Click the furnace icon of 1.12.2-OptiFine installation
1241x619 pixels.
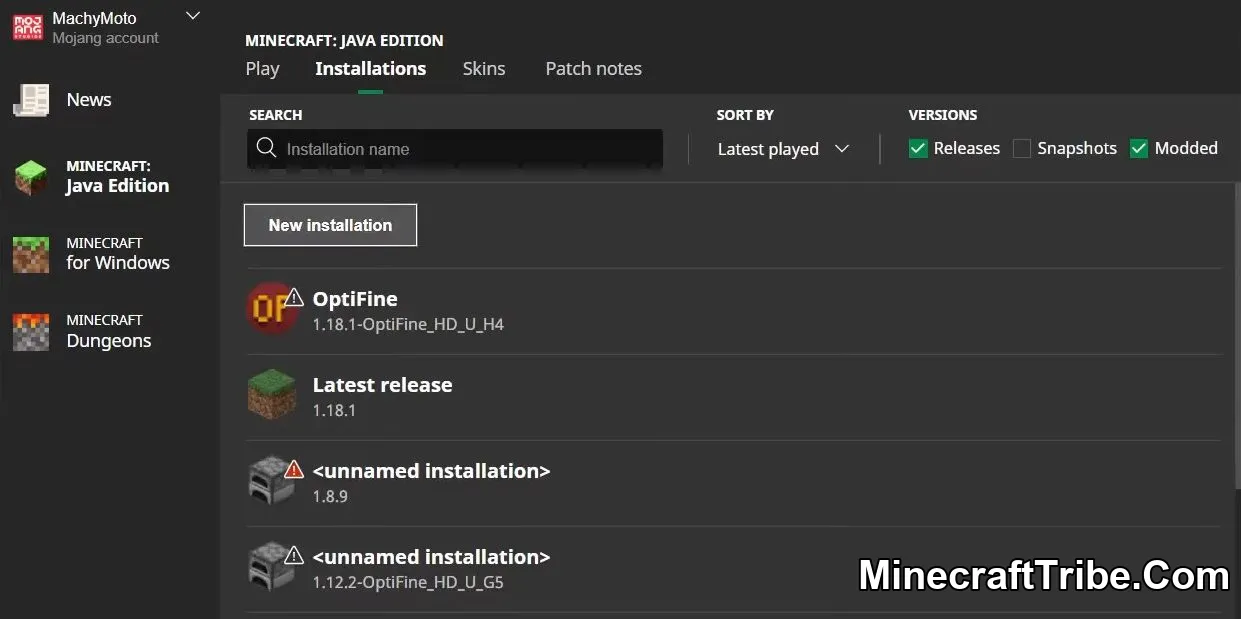point(270,567)
